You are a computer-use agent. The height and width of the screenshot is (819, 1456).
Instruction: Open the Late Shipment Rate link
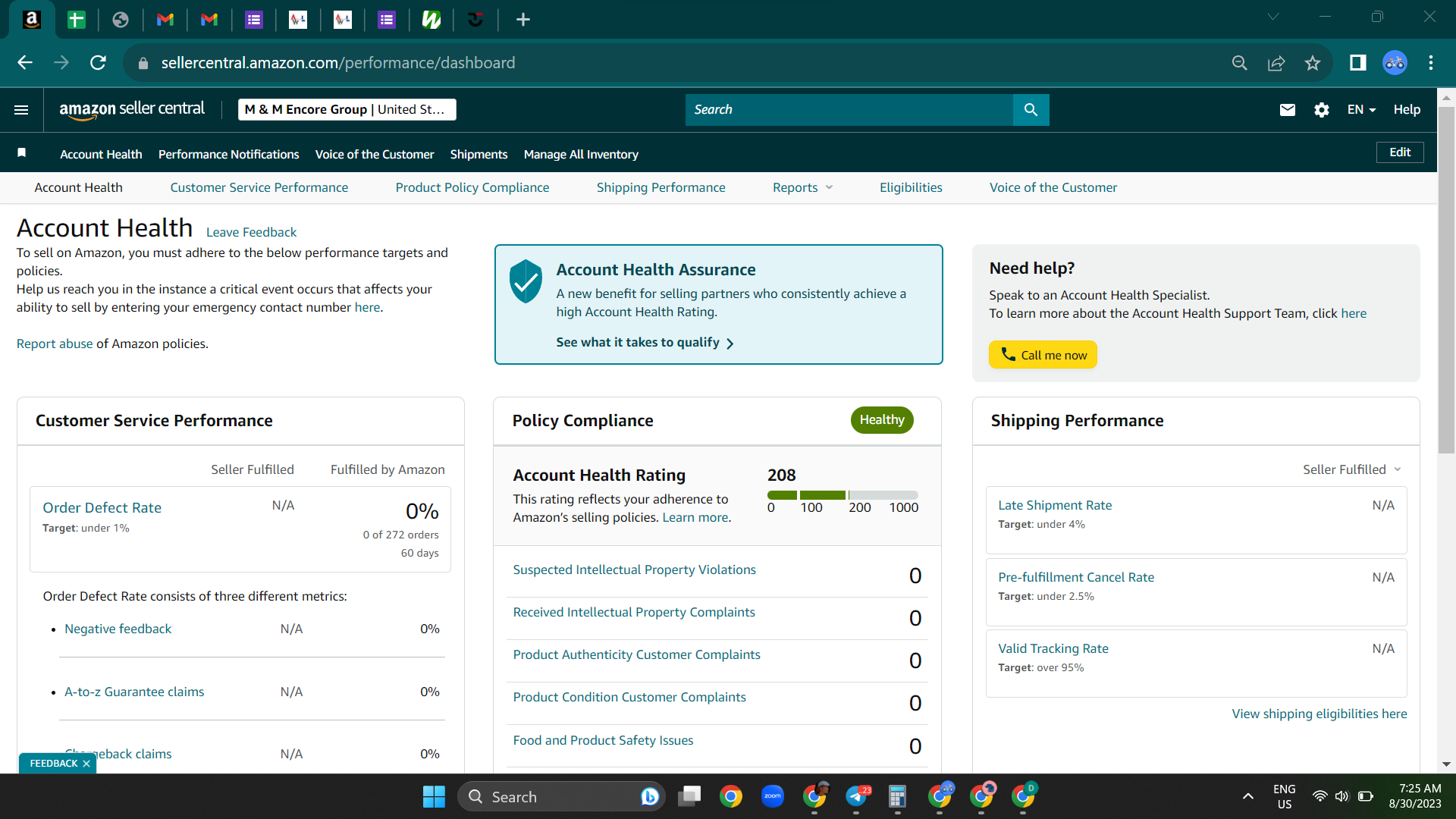point(1055,505)
